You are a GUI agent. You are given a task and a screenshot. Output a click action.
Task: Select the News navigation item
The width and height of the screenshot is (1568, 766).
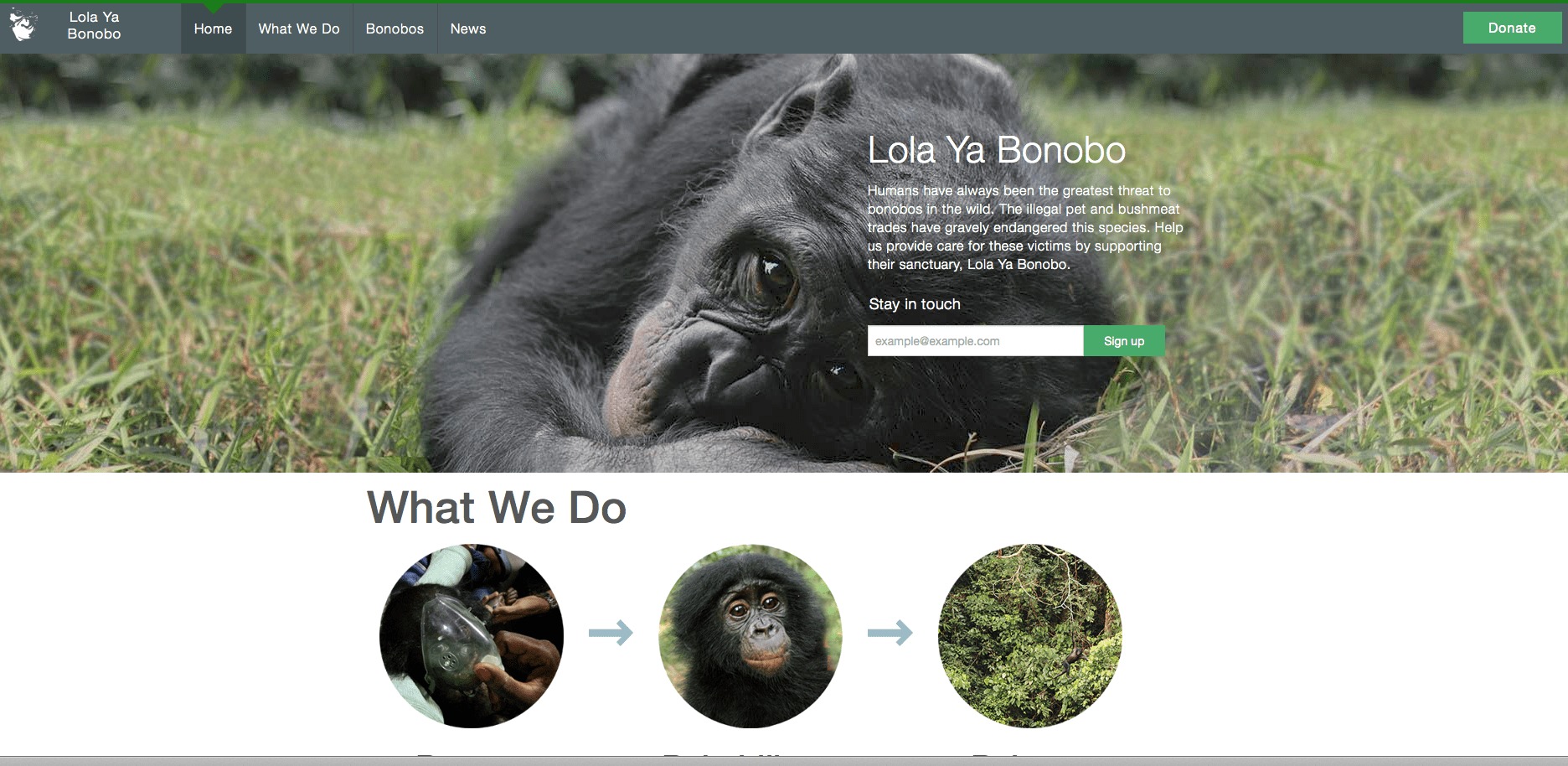(468, 28)
